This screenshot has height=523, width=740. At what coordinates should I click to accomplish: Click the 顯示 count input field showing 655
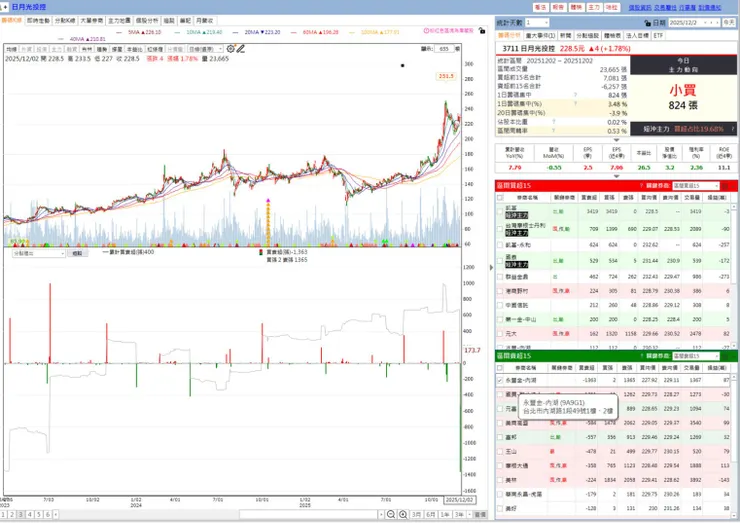444,49
